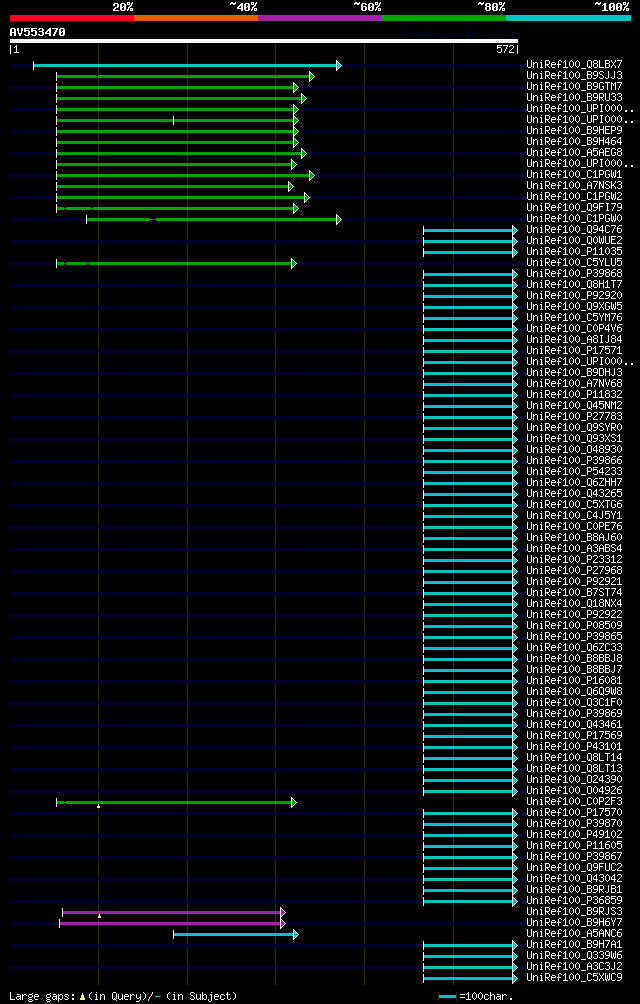
Task: Select the query name AV553470
Action: click(x=37, y=32)
